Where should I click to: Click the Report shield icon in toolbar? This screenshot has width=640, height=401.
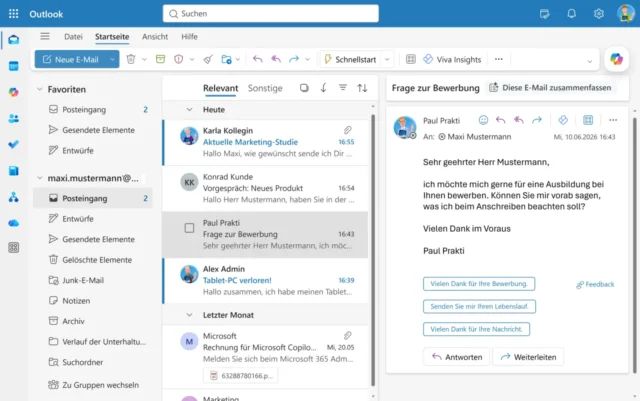pyautogui.click(x=178, y=59)
